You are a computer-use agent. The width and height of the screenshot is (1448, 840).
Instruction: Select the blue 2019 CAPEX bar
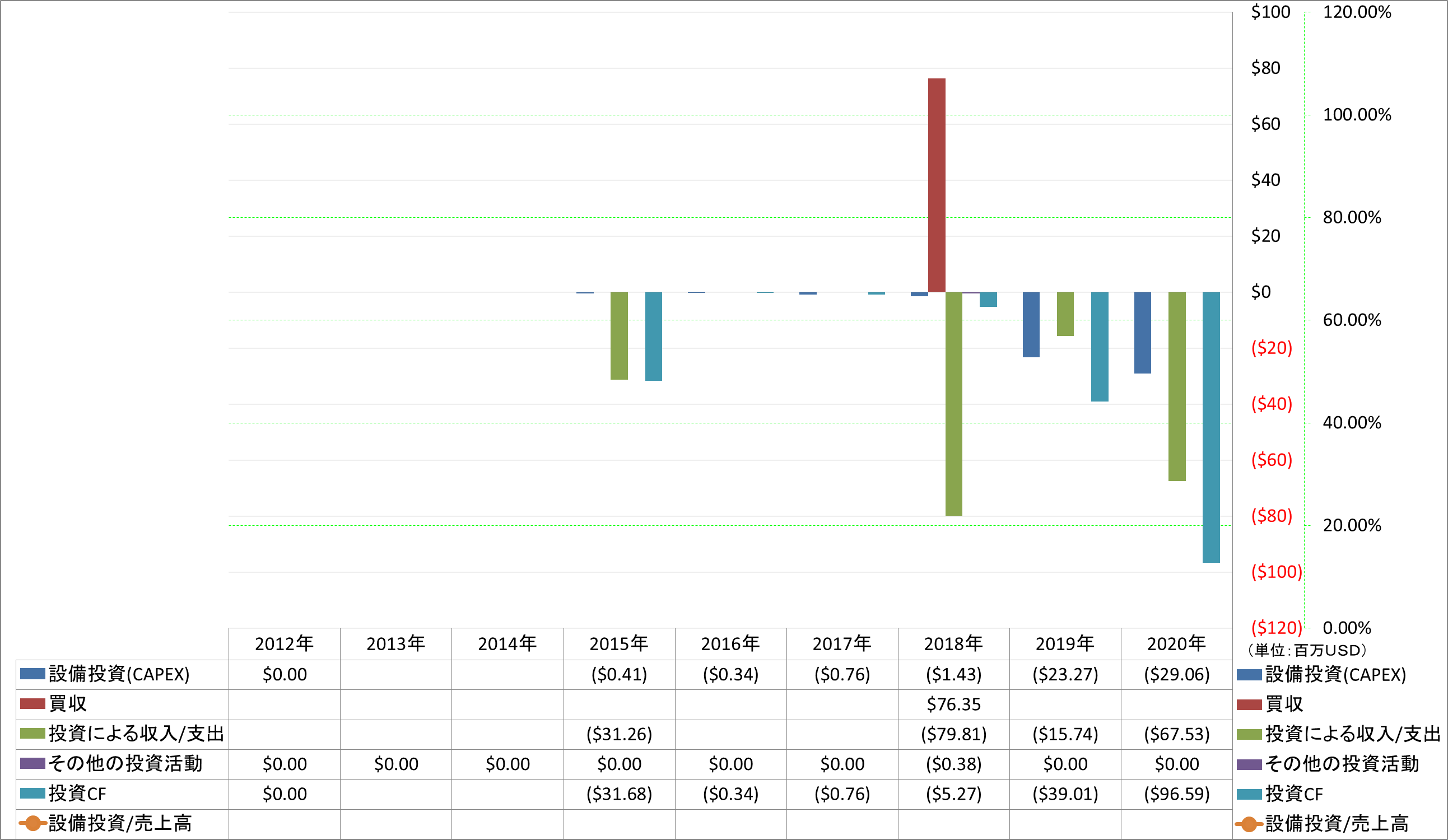coord(1031,325)
